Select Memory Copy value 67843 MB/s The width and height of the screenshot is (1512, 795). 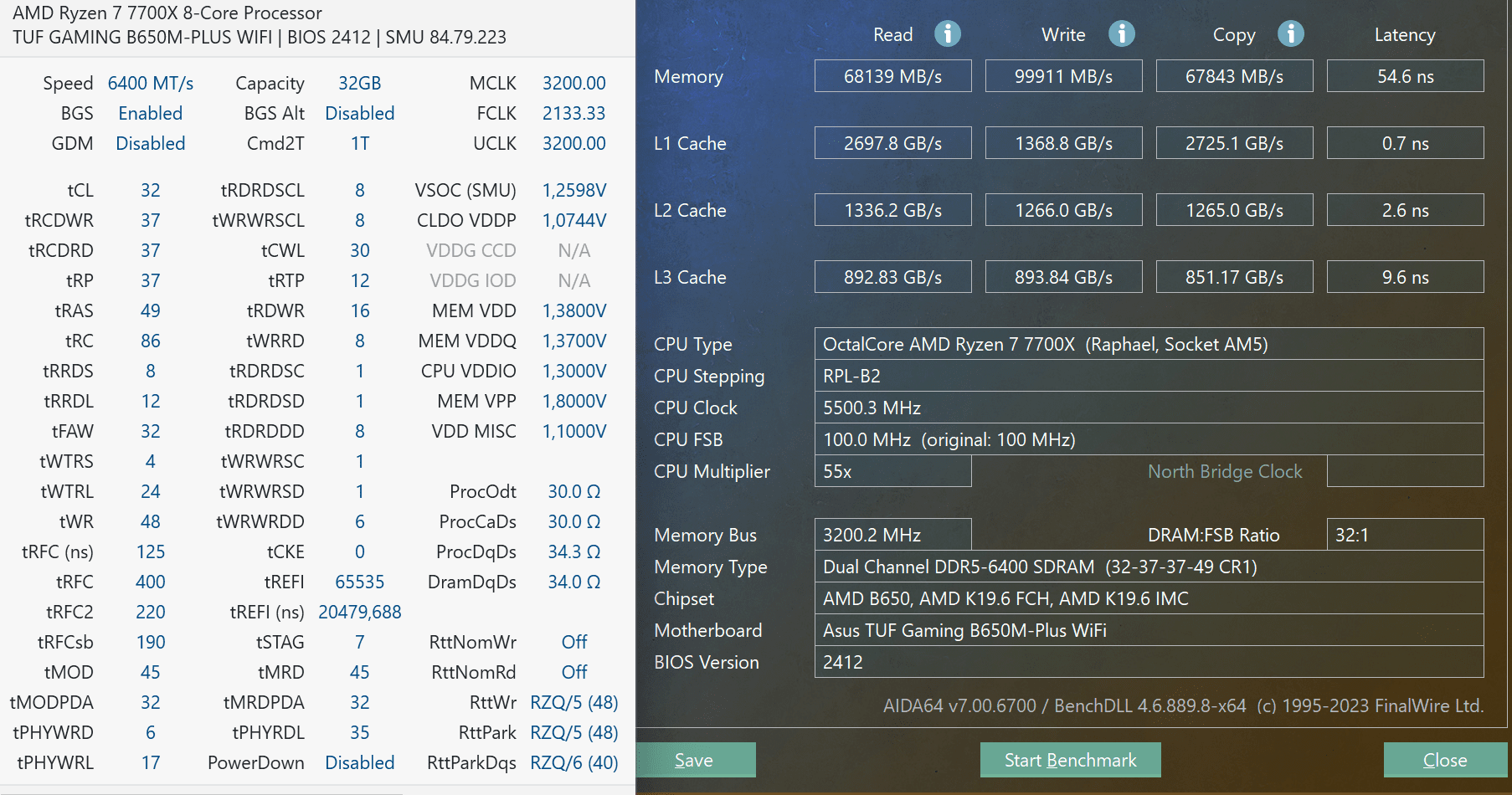[1234, 76]
